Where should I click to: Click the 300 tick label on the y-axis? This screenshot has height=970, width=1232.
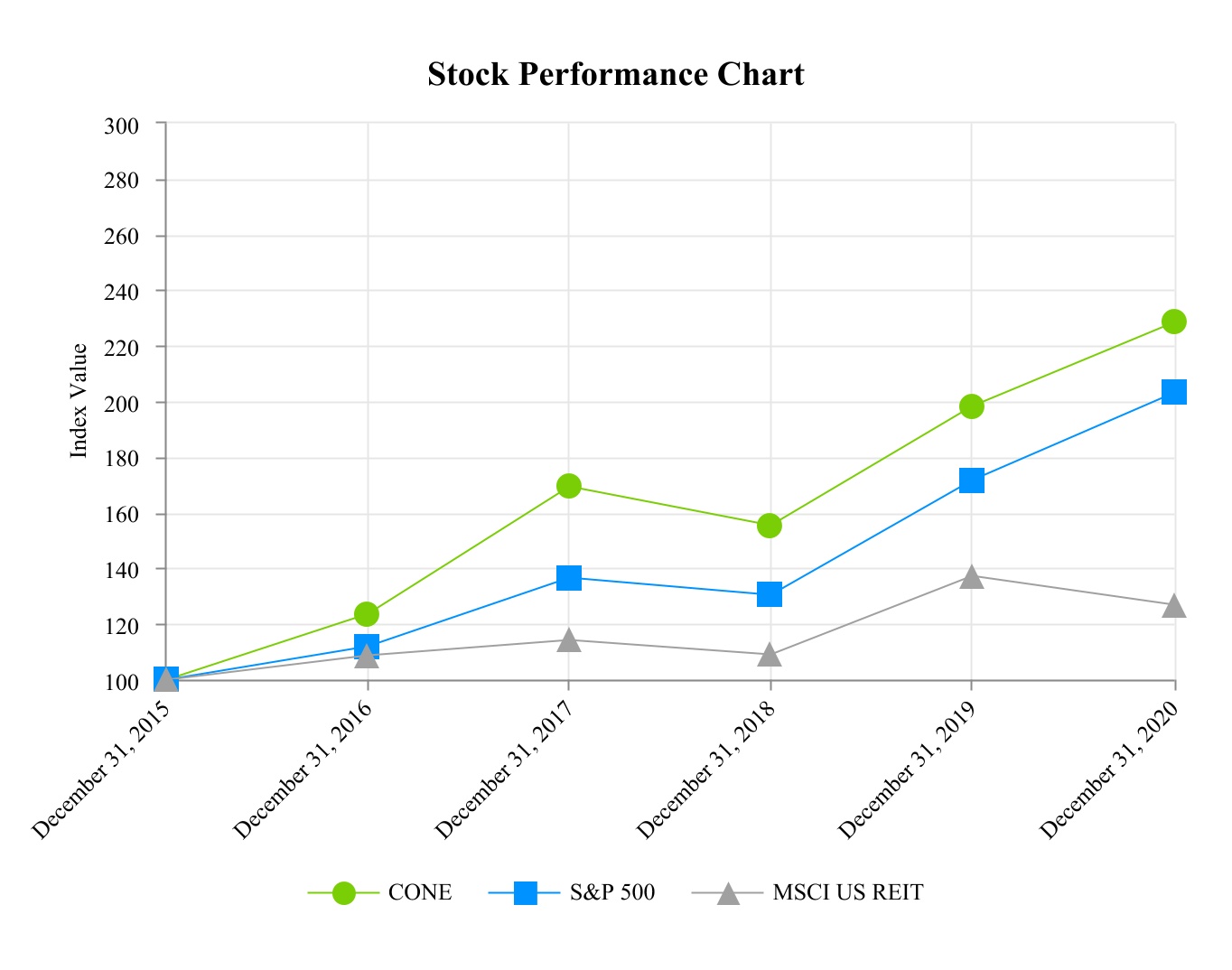pyautogui.click(x=122, y=126)
